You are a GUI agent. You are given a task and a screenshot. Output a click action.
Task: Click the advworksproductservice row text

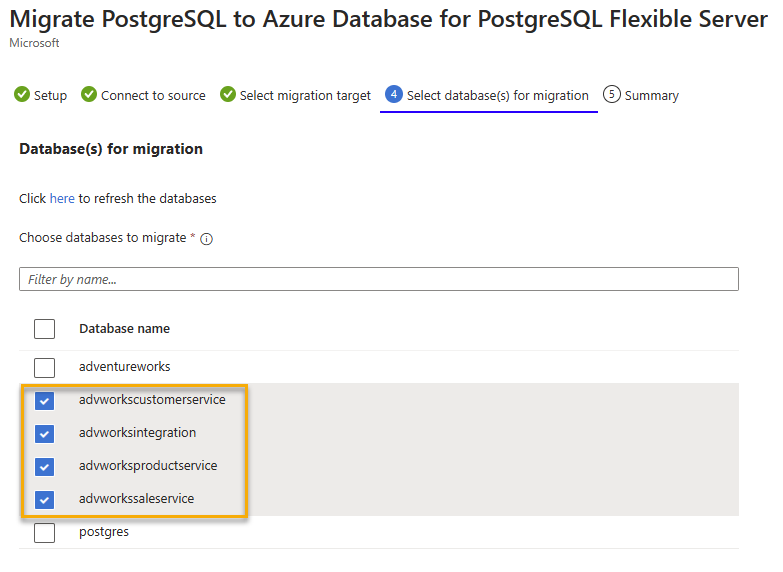coord(148,466)
